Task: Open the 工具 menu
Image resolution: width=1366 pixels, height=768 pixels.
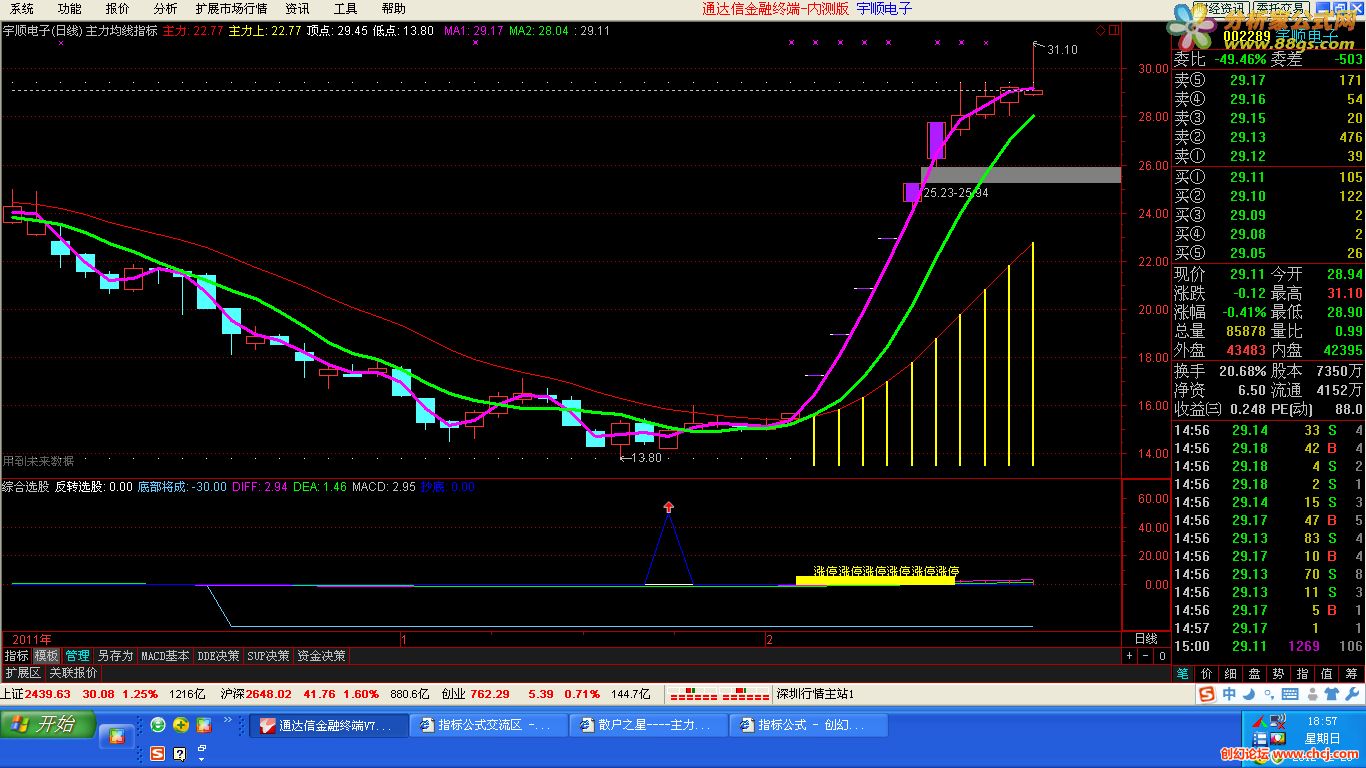Action: pyautogui.click(x=345, y=8)
